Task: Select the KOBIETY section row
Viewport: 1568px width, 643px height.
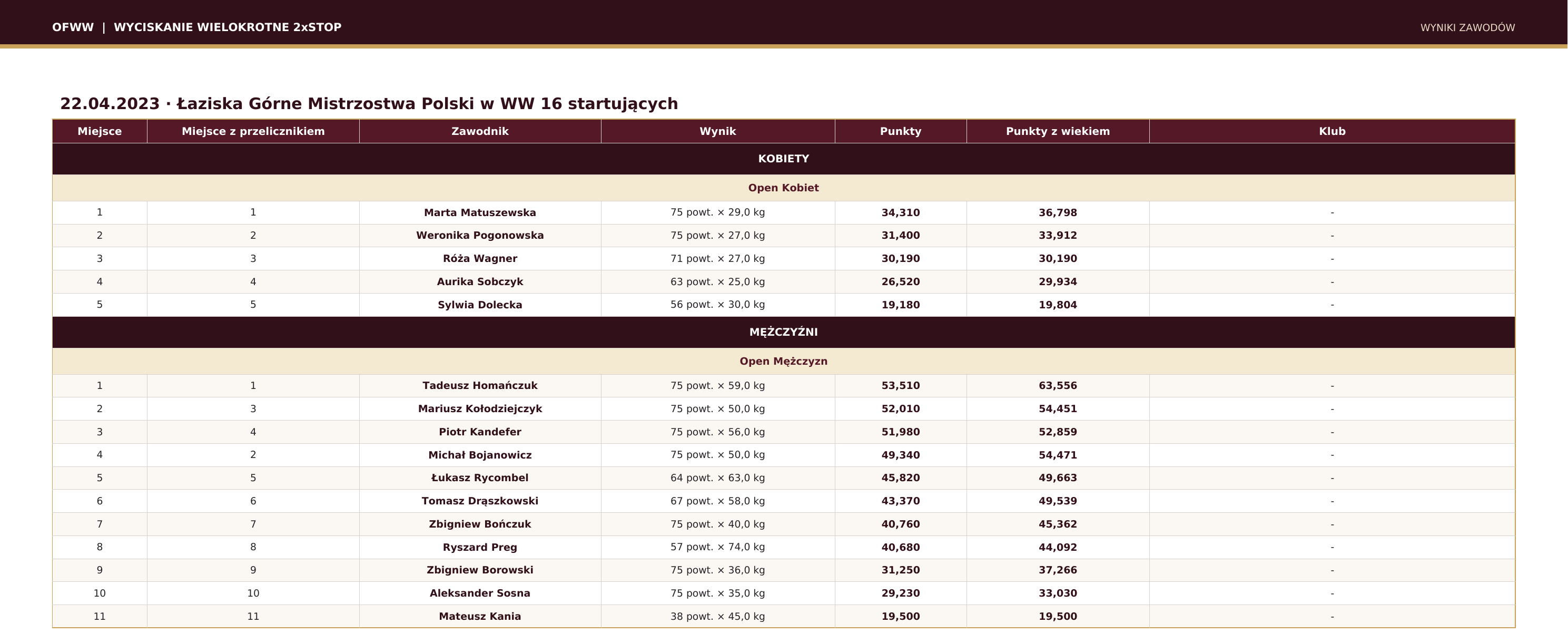Action: pyautogui.click(x=783, y=159)
